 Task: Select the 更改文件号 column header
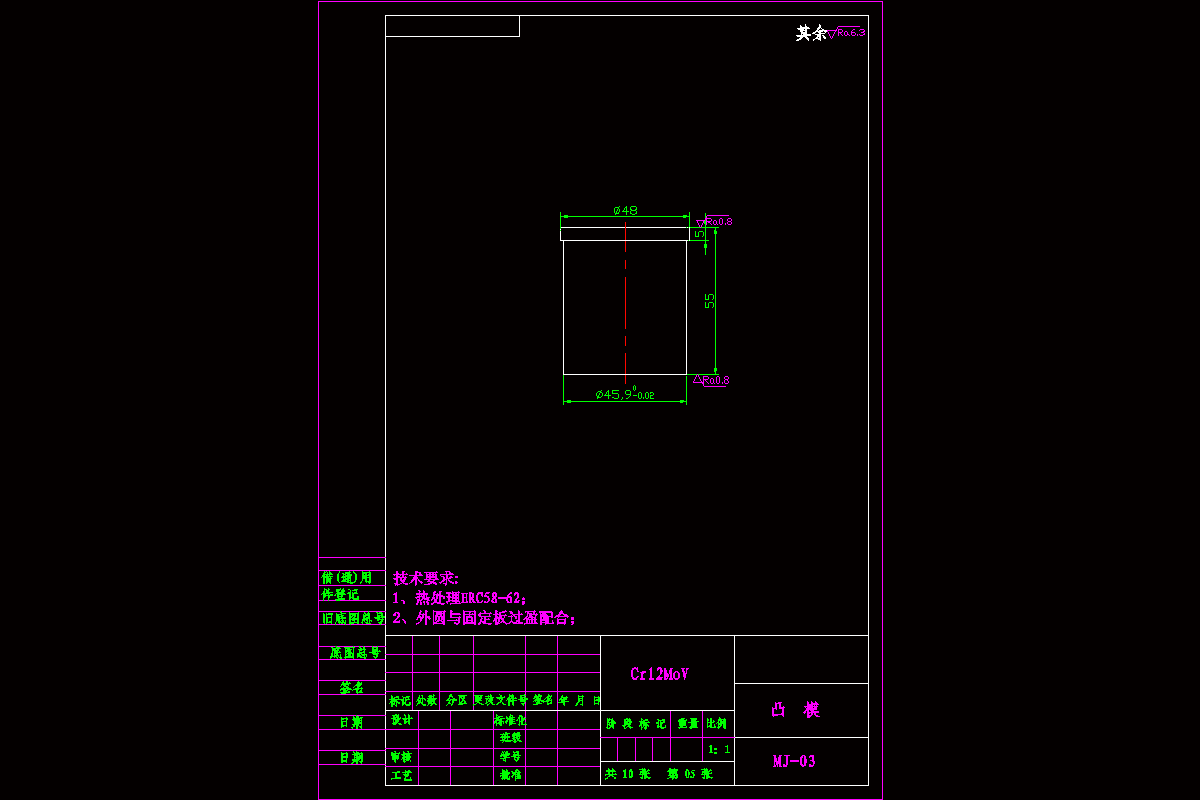(500, 701)
